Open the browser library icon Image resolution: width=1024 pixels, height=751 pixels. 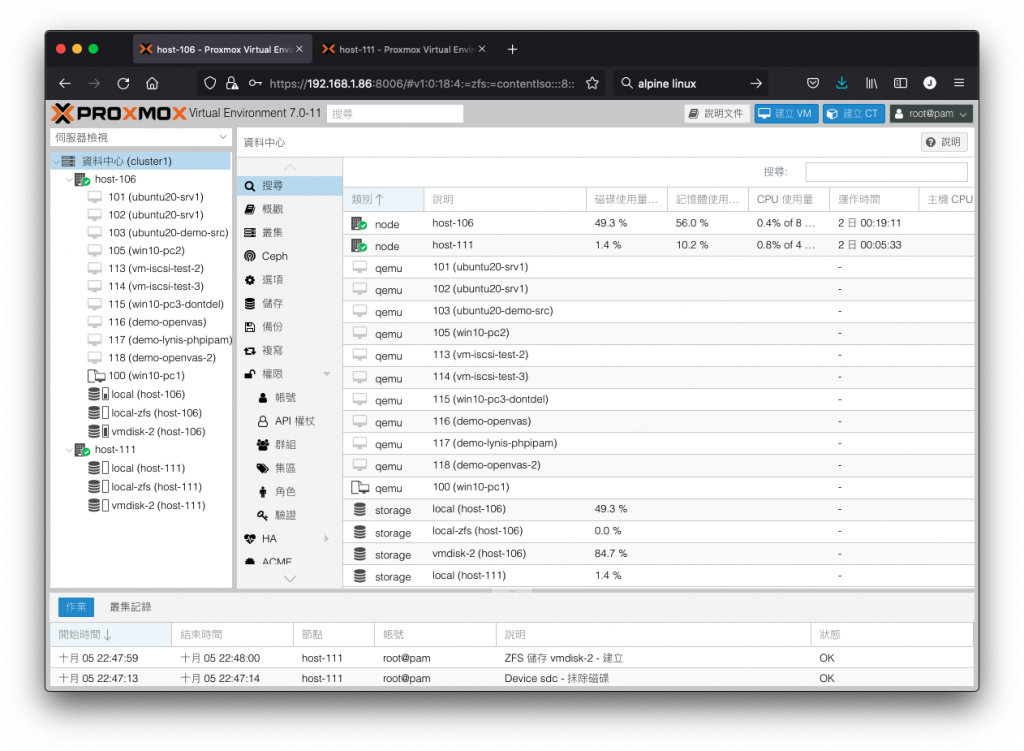[871, 83]
